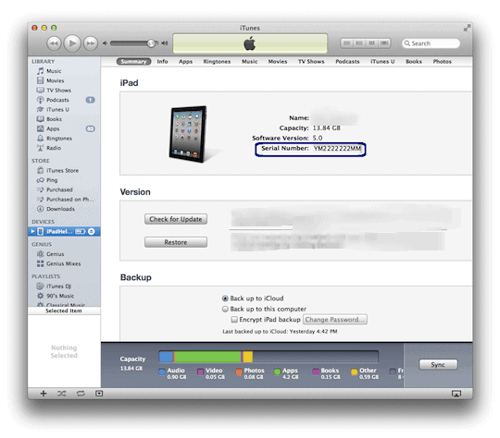Click the low volume speaker icon
The height and width of the screenshot is (438, 500).
105,43
